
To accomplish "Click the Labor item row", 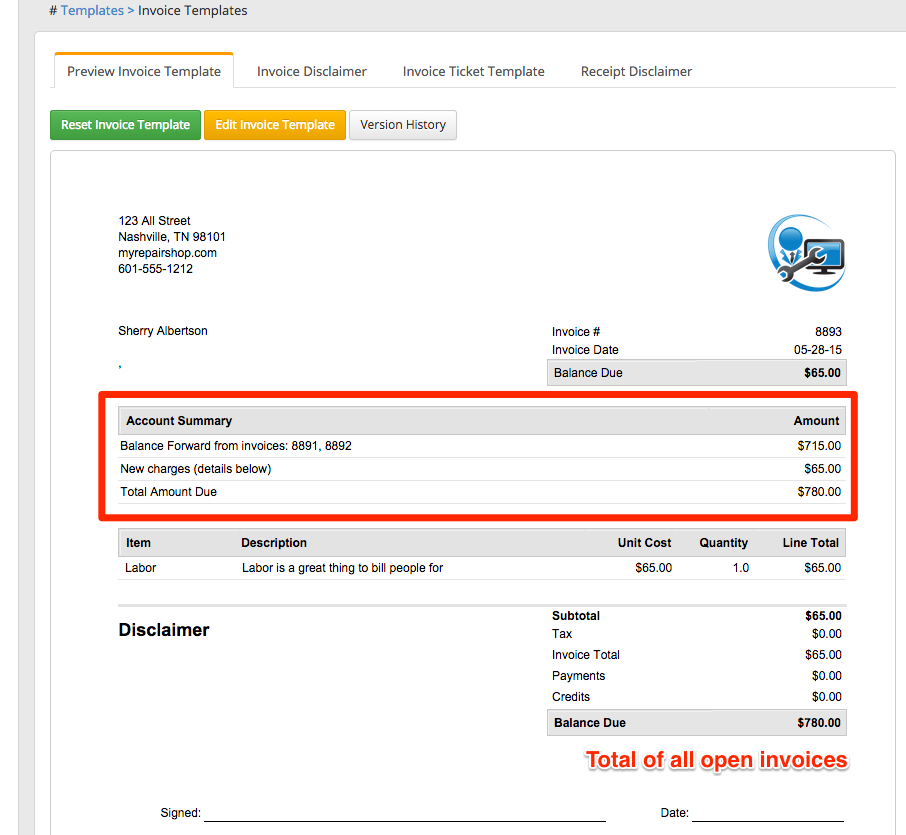I will 480,568.
